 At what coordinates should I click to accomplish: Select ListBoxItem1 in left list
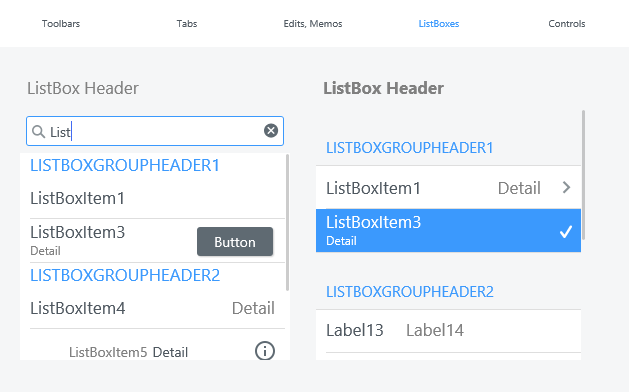tap(157, 198)
